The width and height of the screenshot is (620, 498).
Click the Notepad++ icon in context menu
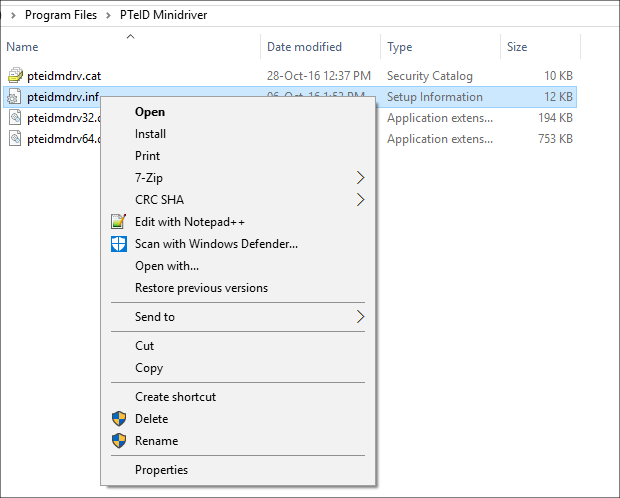(x=119, y=222)
